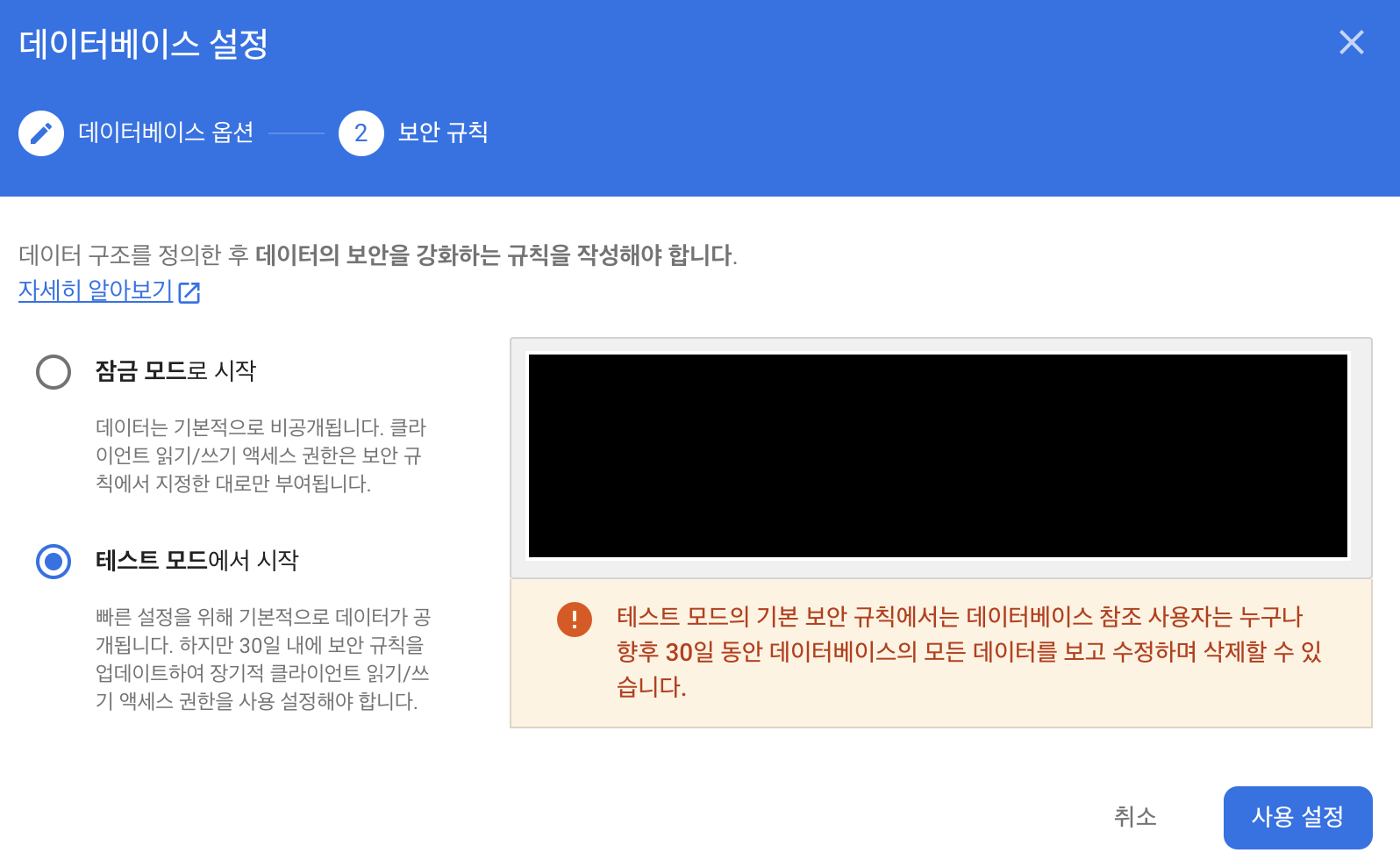1400x860 pixels.
Task: Click the orange warning exclamation icon
Action: [575, 619]
